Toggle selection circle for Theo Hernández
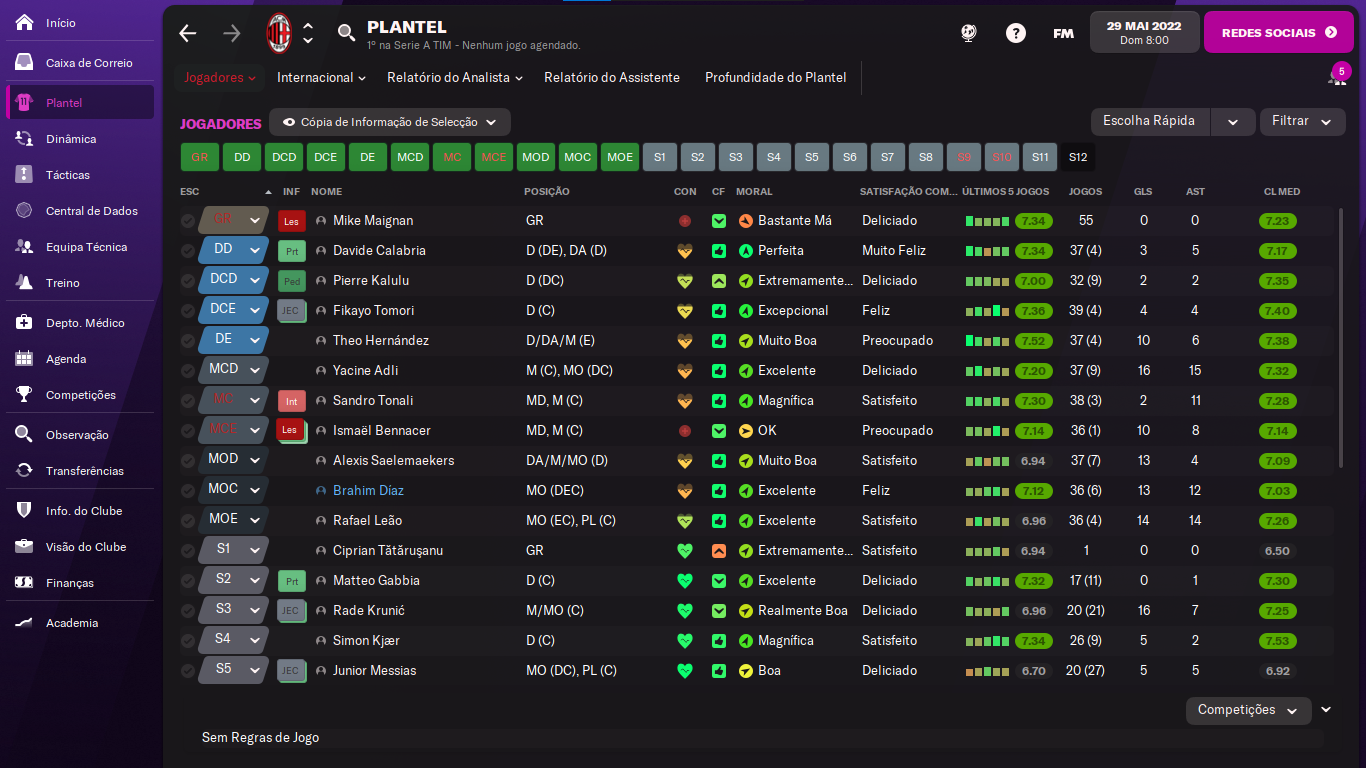The width and height of the screenshot is (1366, 768). (188, 341)
